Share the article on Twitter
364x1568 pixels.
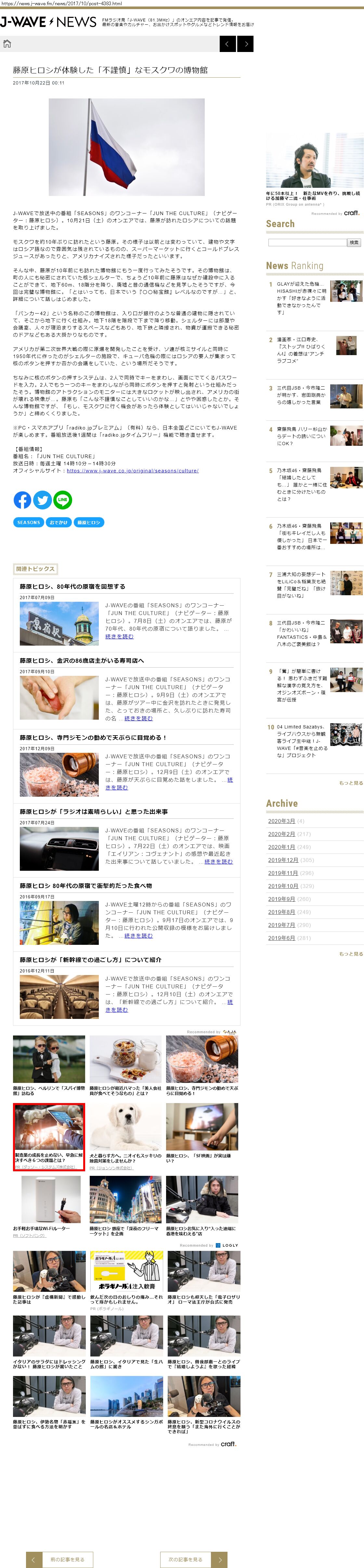(x=43, y=500)
